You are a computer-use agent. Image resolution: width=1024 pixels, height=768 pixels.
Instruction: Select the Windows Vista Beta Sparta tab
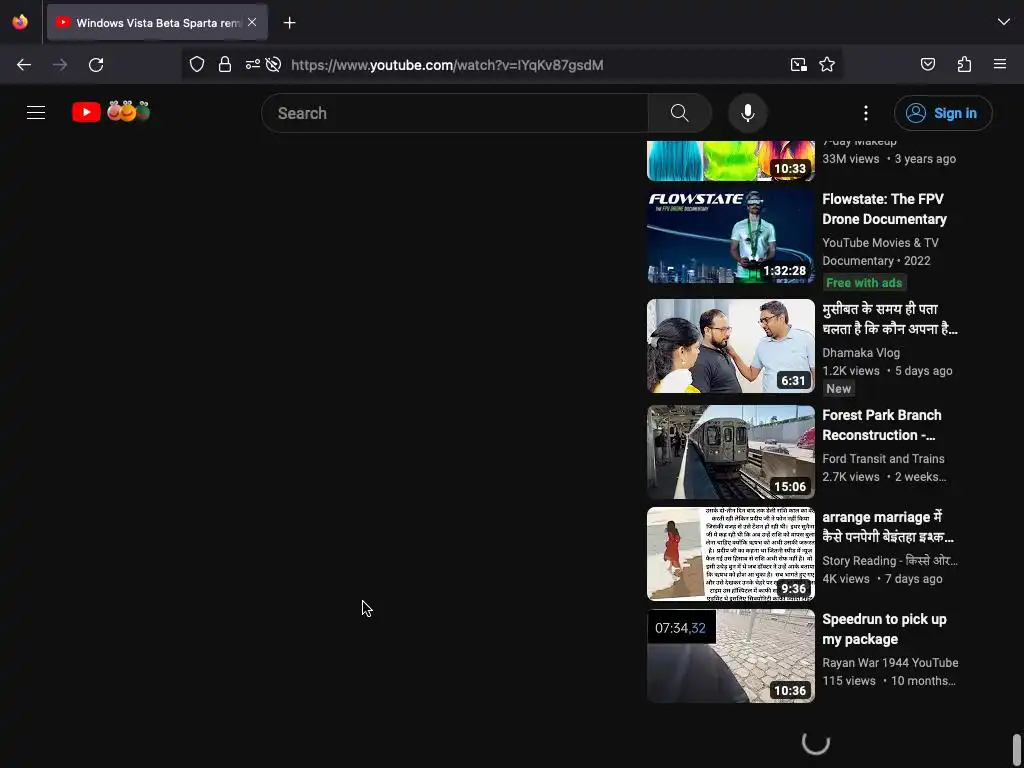point(157,22)
